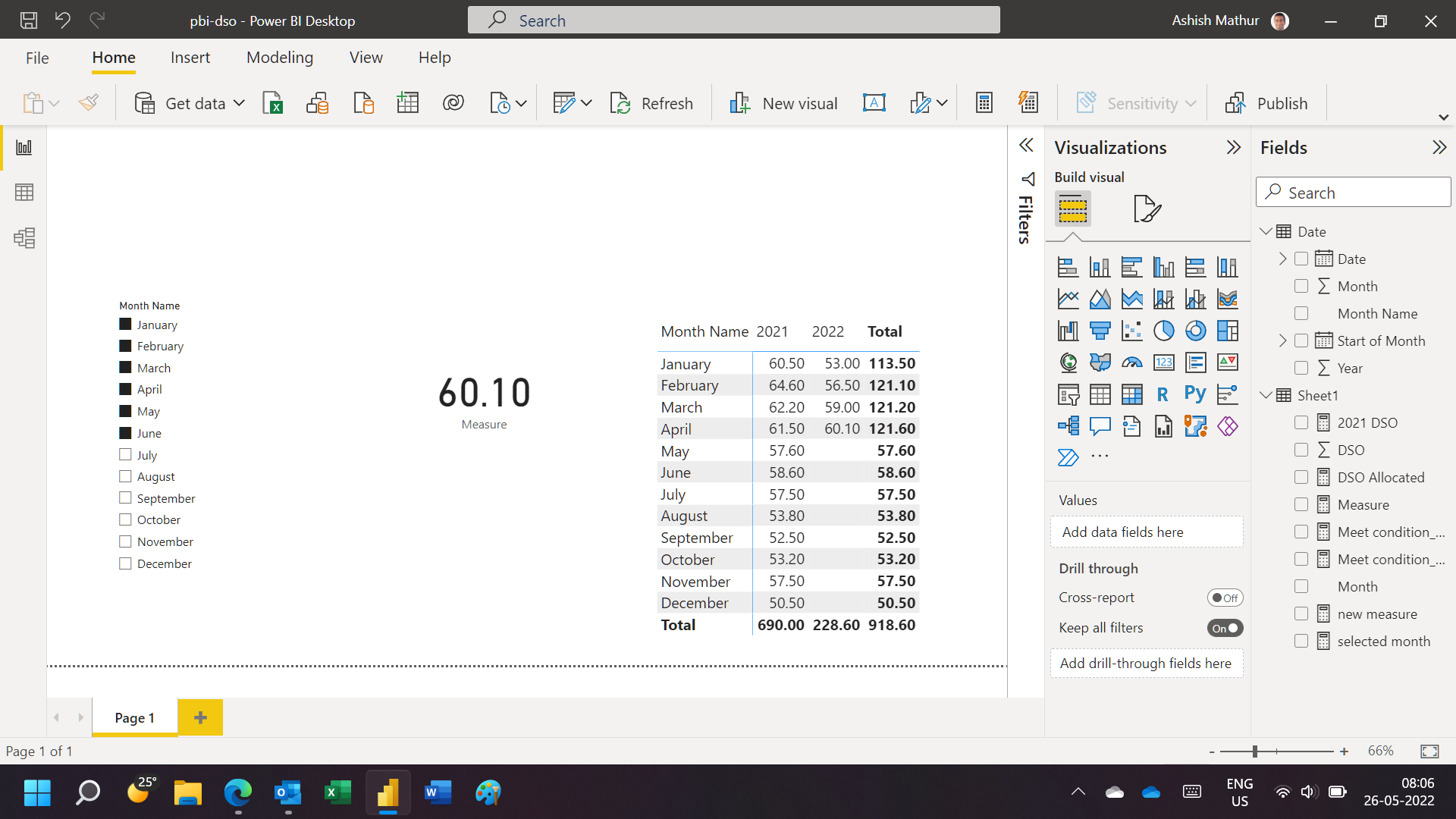Turn off Keep all filters toggle
1456x819 pixels.
(x=1225, y=628)
